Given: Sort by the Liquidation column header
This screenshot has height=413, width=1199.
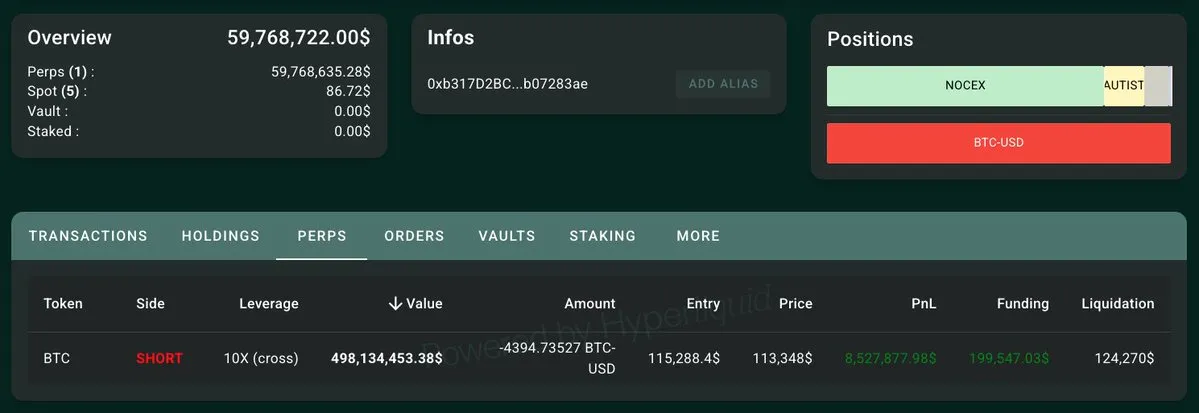Looking at the screenshot, I should pyautogui.click(x=1117, y=304).
